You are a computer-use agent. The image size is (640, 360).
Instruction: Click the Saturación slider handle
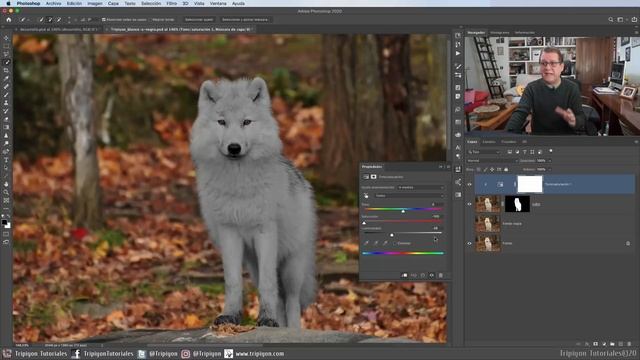click(364, 223)
